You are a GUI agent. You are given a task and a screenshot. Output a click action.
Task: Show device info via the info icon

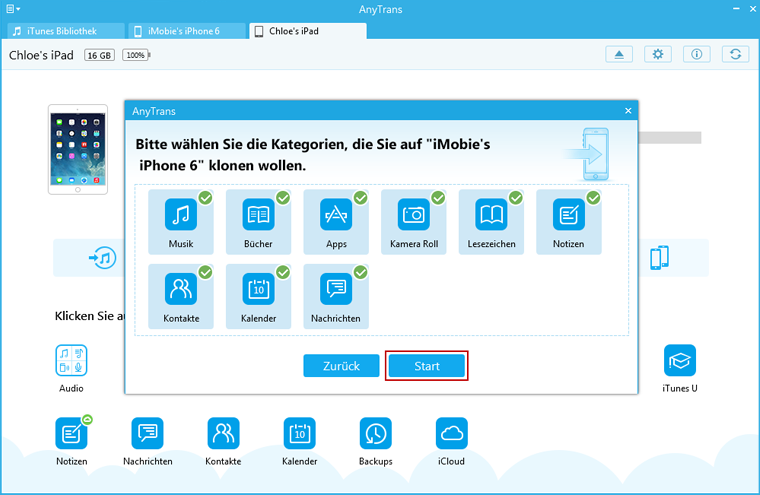[697, 54]
